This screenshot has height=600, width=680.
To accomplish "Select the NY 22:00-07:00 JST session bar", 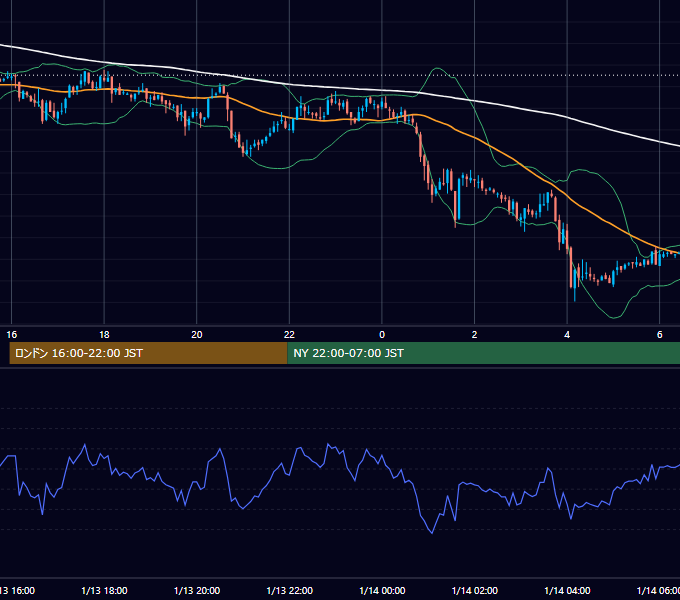I will click(484, 353).
